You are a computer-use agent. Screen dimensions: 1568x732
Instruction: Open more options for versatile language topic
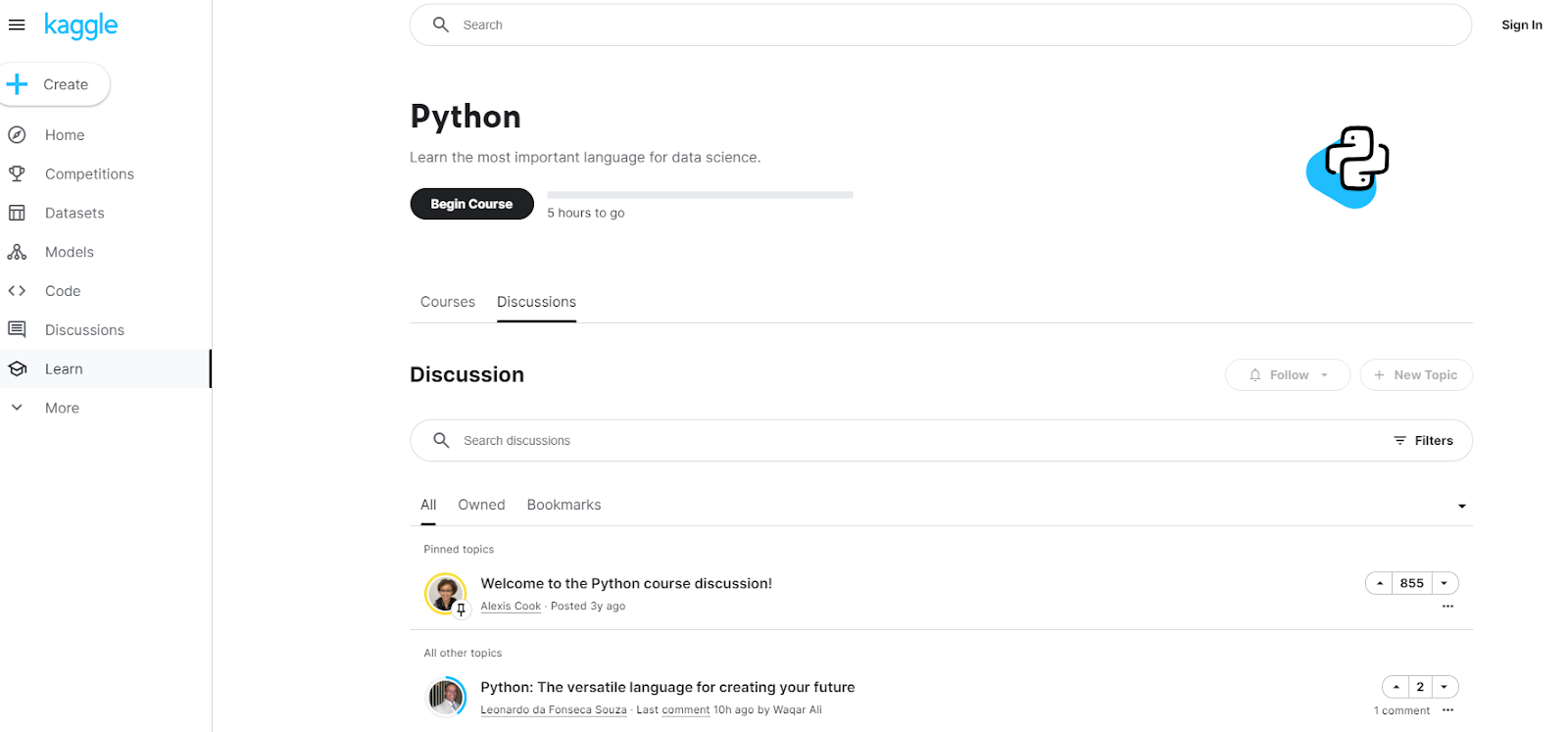1447,710
